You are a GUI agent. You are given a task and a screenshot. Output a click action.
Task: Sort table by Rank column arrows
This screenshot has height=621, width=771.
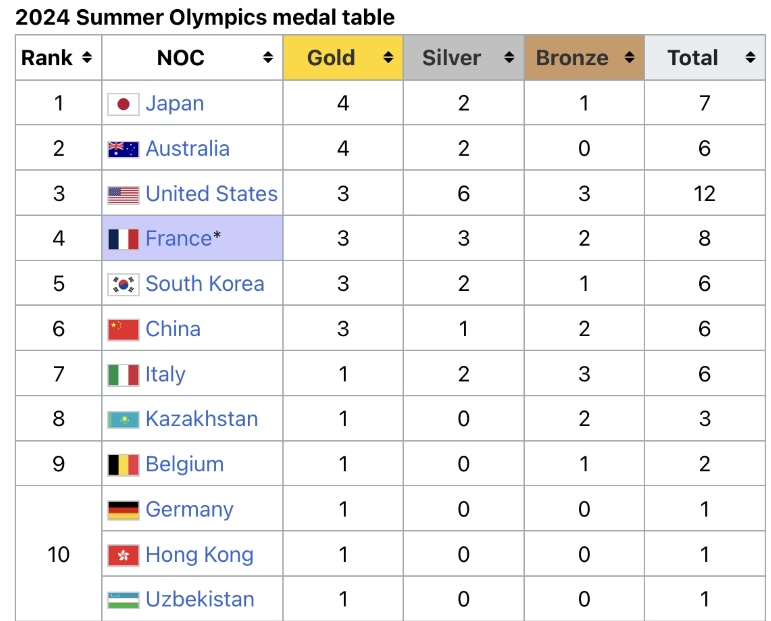tap(87, 58)
